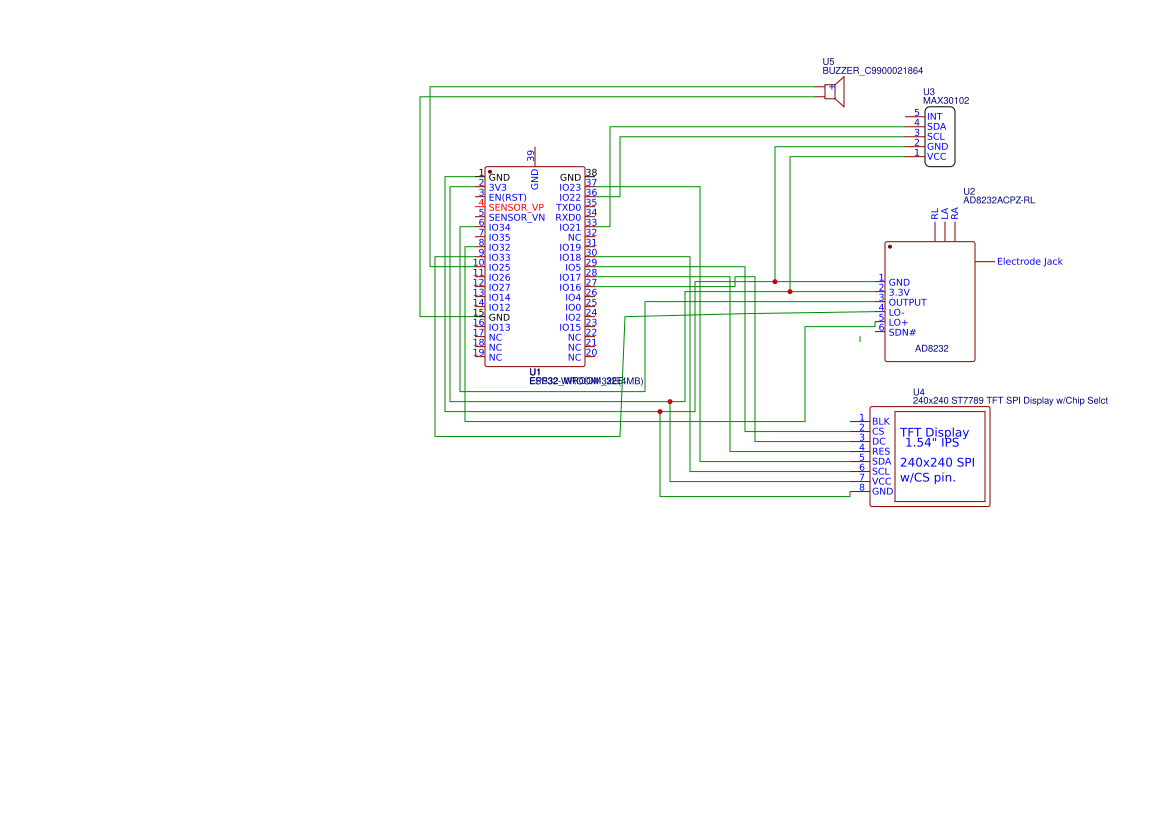Click the 3.3V pin label on AD8232
1169x827 pixels.
coord(899,293)
